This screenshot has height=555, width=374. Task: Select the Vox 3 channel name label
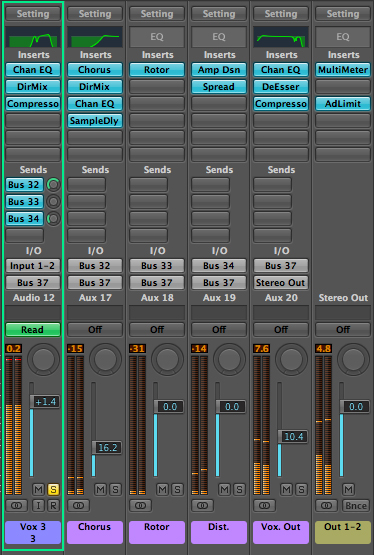point(33,532)
